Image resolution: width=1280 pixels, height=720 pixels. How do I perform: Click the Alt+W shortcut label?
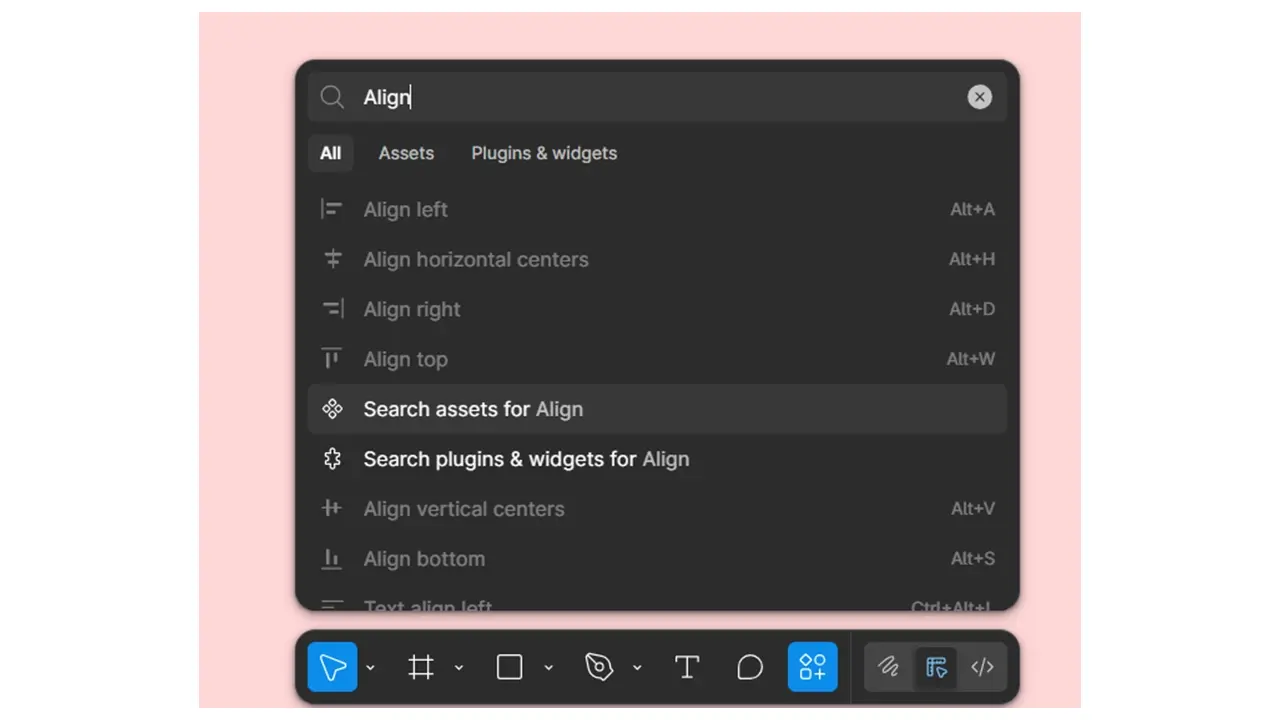pyautogui.click(x=971, y=359)
